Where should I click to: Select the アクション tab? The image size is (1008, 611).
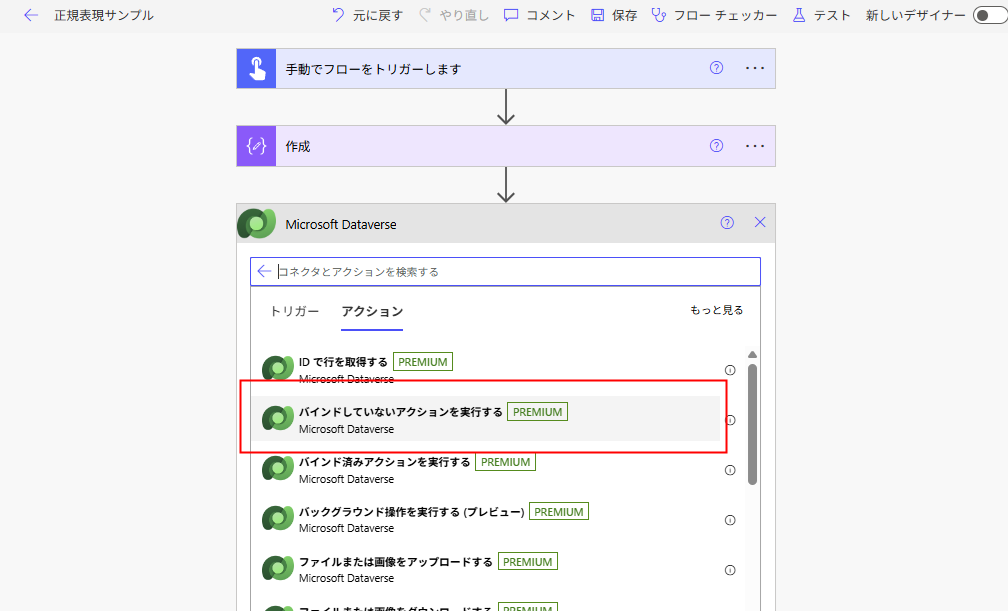(372, 311)
